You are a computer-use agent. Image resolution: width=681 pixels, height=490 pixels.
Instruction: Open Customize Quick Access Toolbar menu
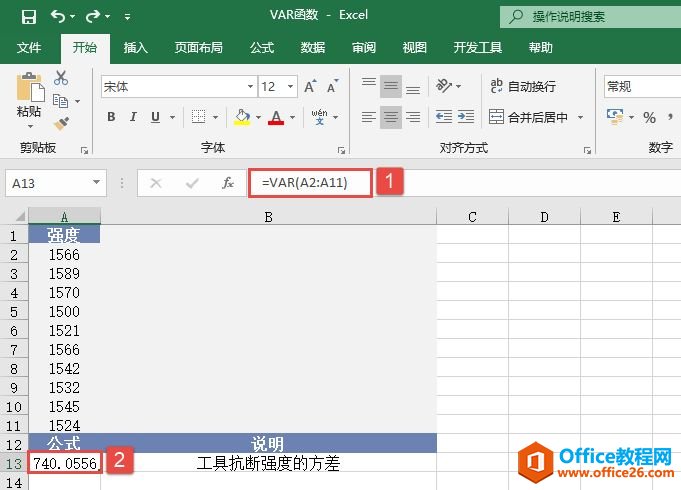point(127,17)
